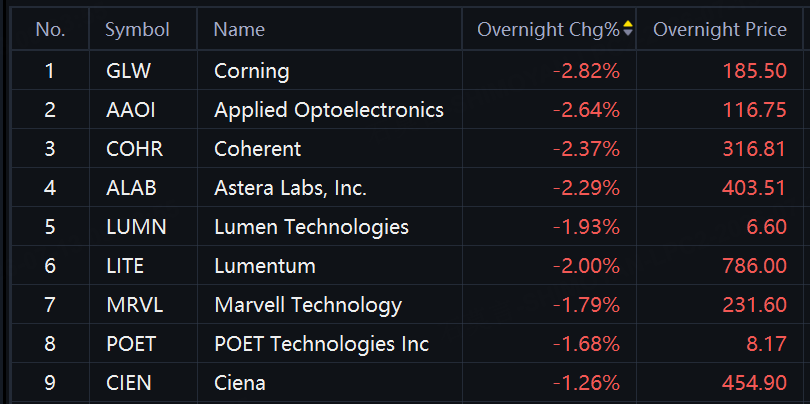Image resolution: width=810 pixels, height=404 pixels.
Task: Click the Overnight Price column header
Action: (720, 29)
